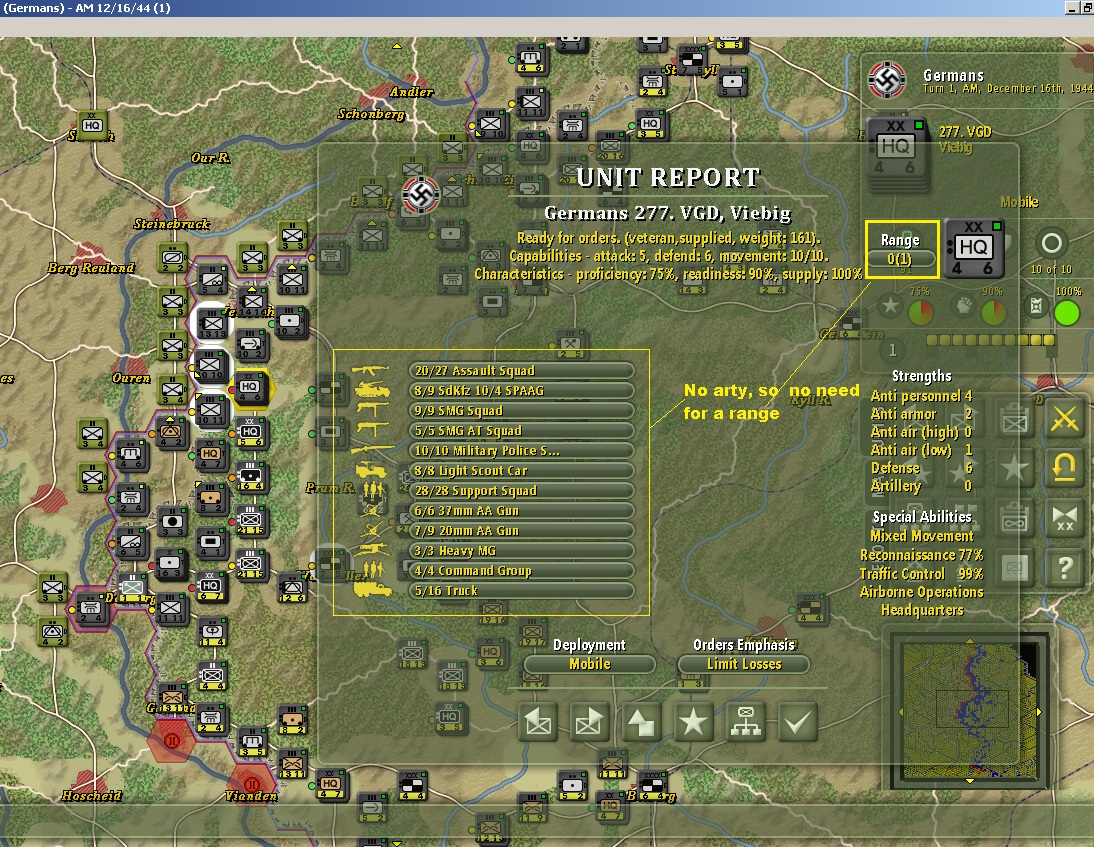This screenshot has height=847, width=1094.
Task: Click the Steinebruck town label on map
Action: (172, 224)
